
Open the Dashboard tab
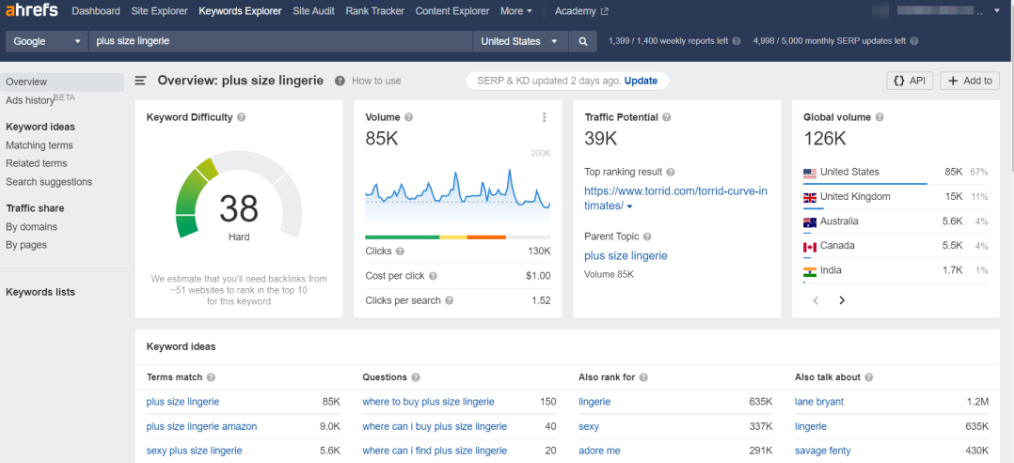pos(96,11)
